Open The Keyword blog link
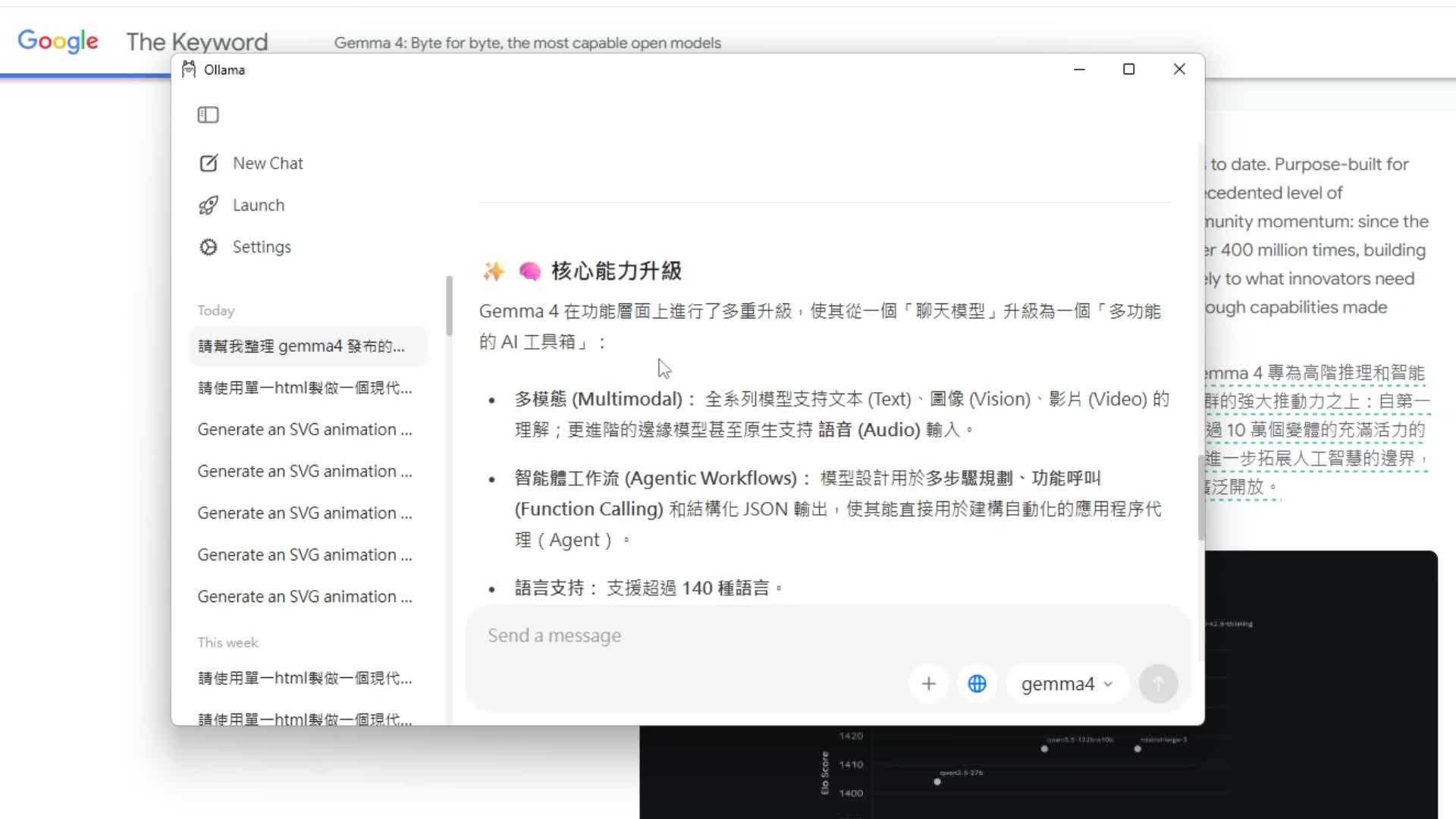Image resolution: width=1456 pixels, height=819 pixels. coord(197,42)
